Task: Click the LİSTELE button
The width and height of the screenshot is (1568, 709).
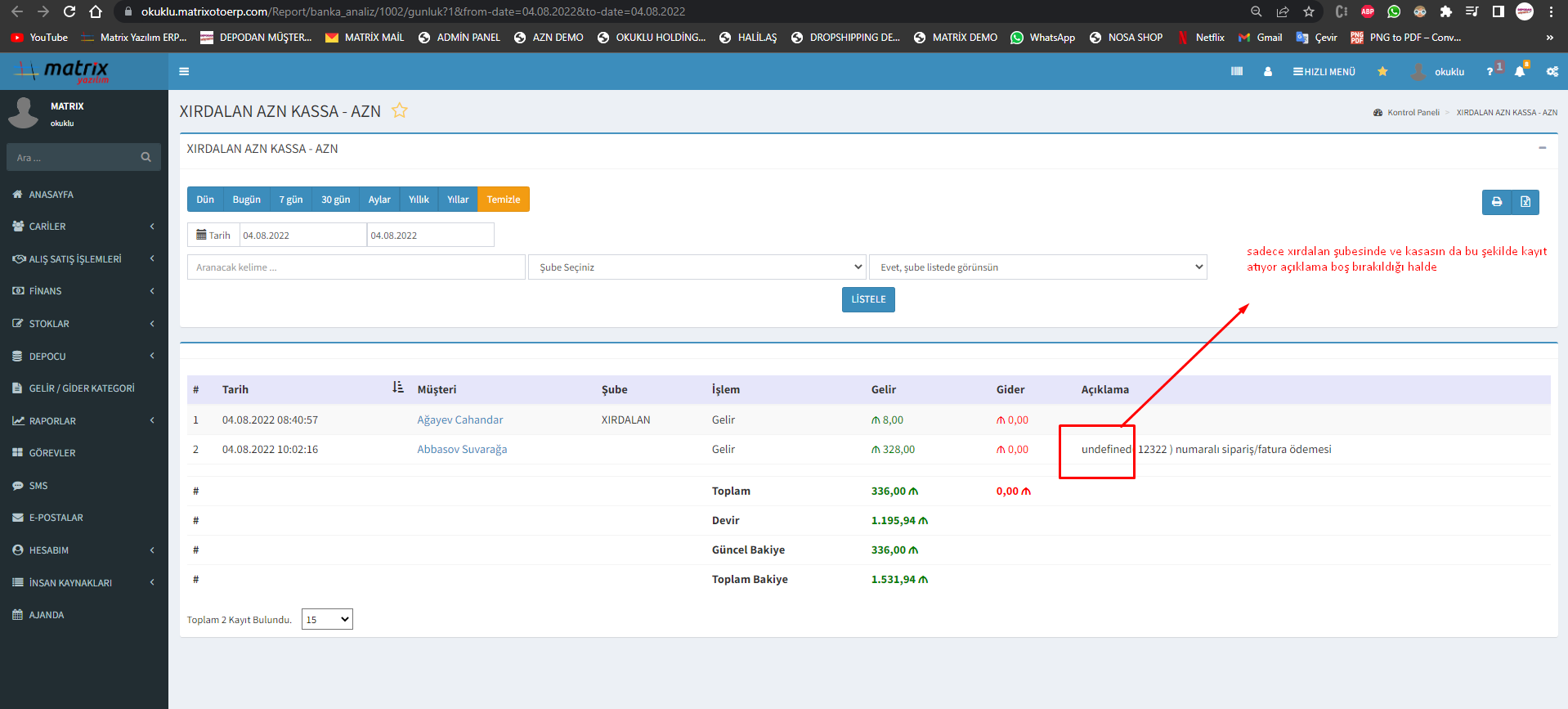Action: (867, 299)
